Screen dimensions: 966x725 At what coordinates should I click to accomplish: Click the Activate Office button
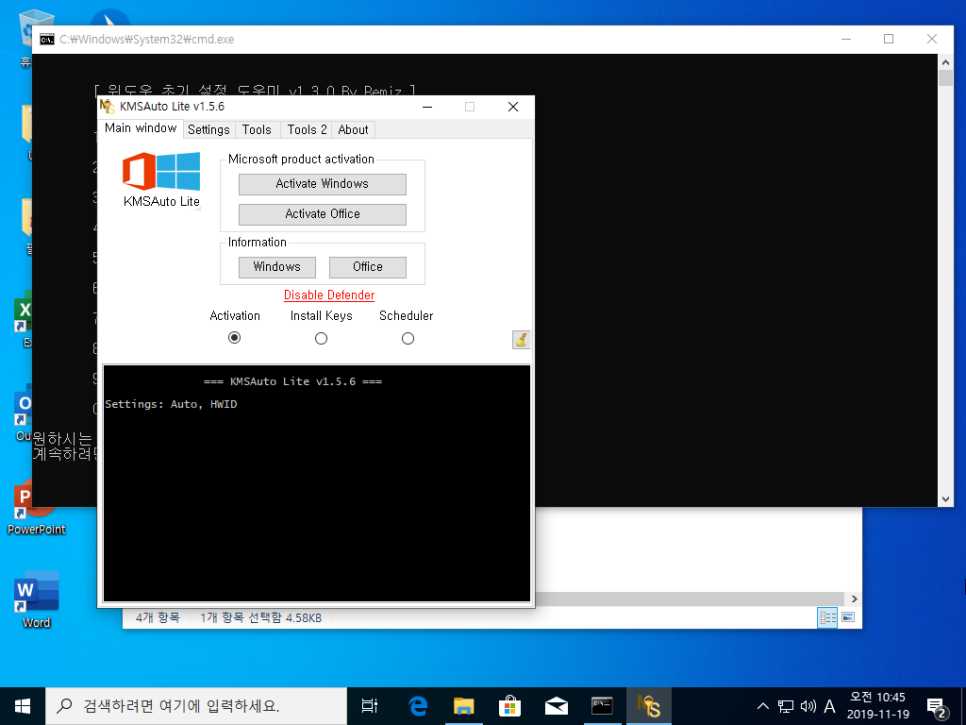point(322,214)
